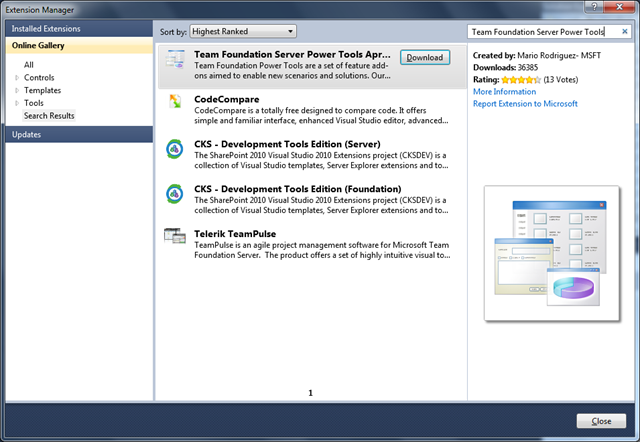Open the Installed Extensions section
This screenshot has height=442, width=640.
(44, 29)
